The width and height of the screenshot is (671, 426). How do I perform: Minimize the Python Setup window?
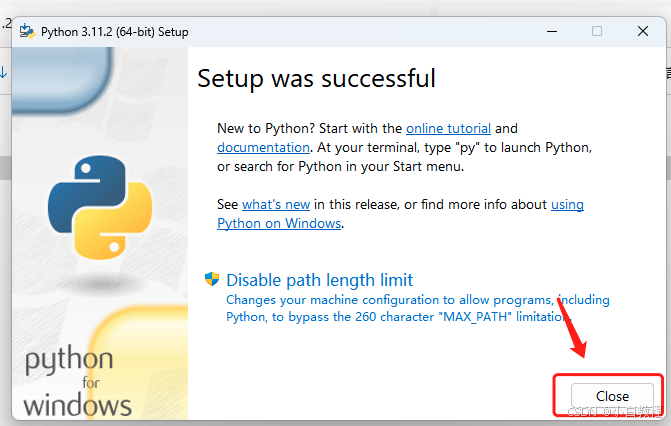pos(551,31)
